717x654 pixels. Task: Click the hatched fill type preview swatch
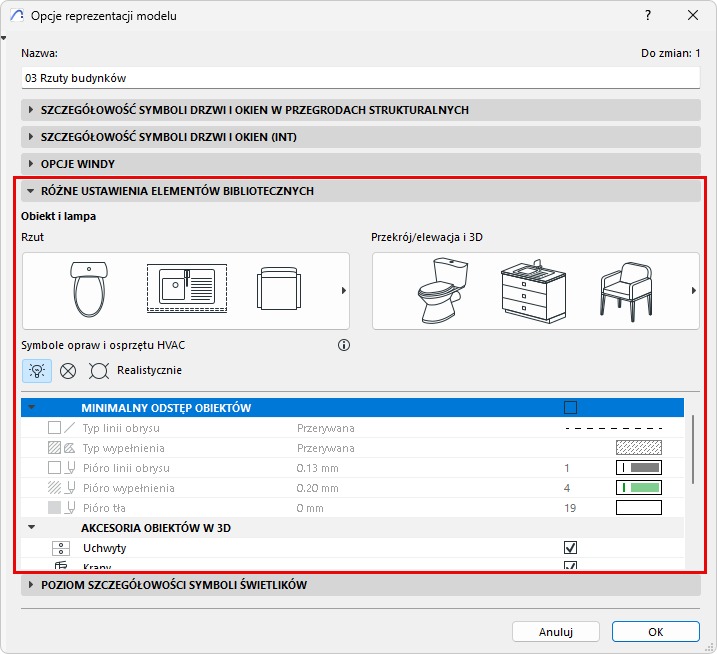coord(639,448)
